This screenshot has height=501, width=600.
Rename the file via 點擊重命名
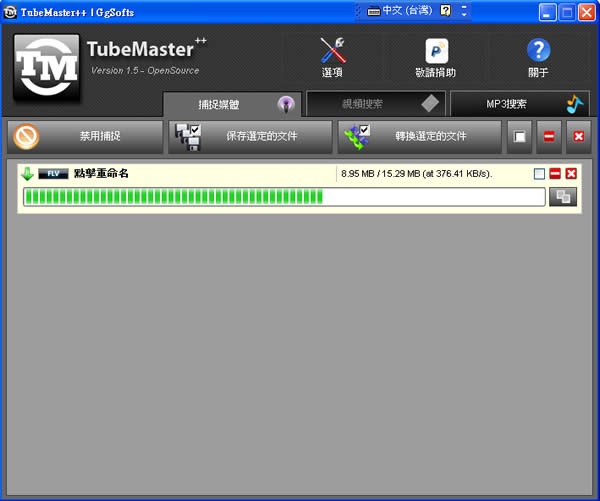click(101, 173)
